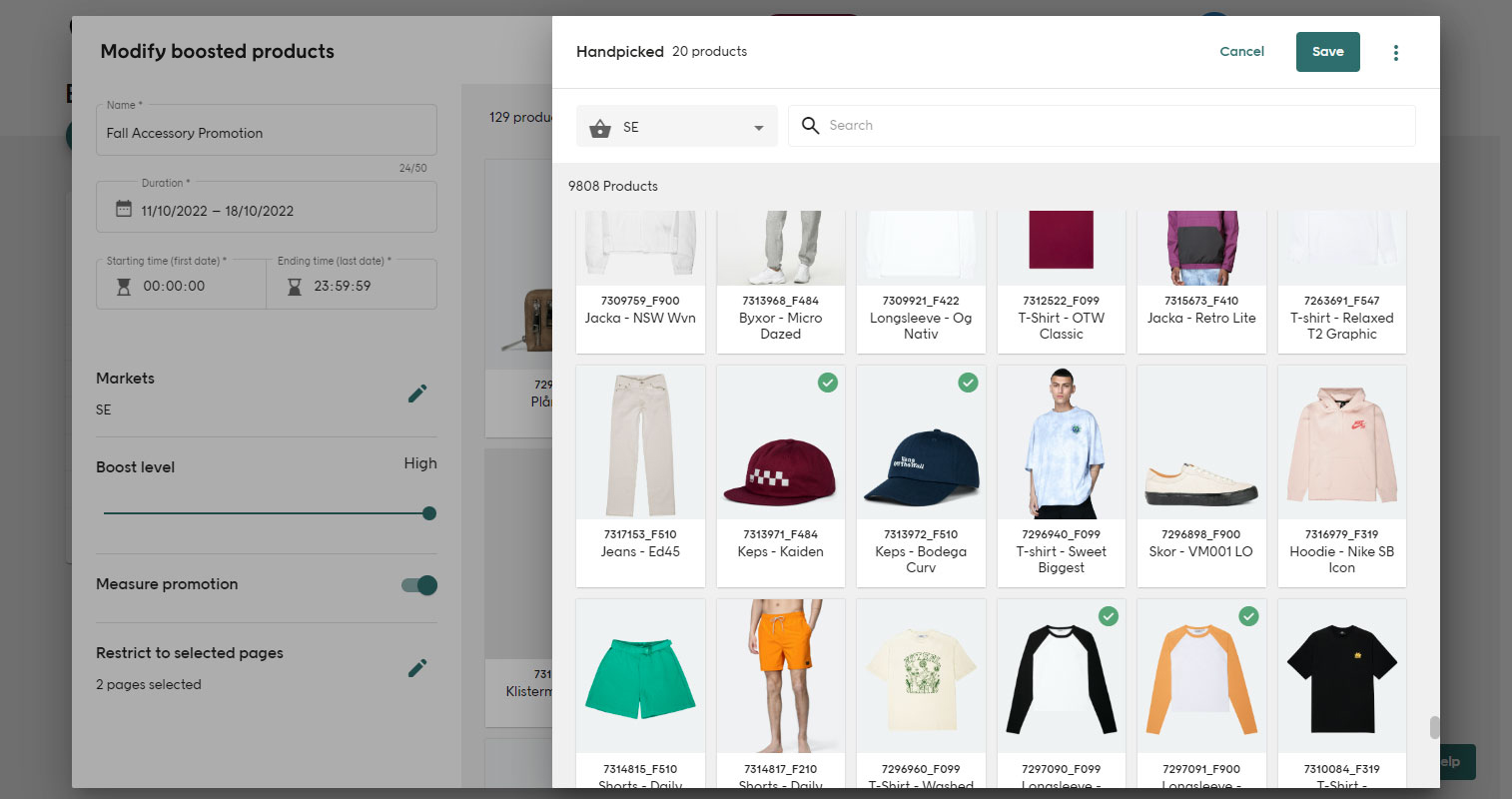
Task: Select the T-Shirt - OTW Classic product
Action: 1061,282
